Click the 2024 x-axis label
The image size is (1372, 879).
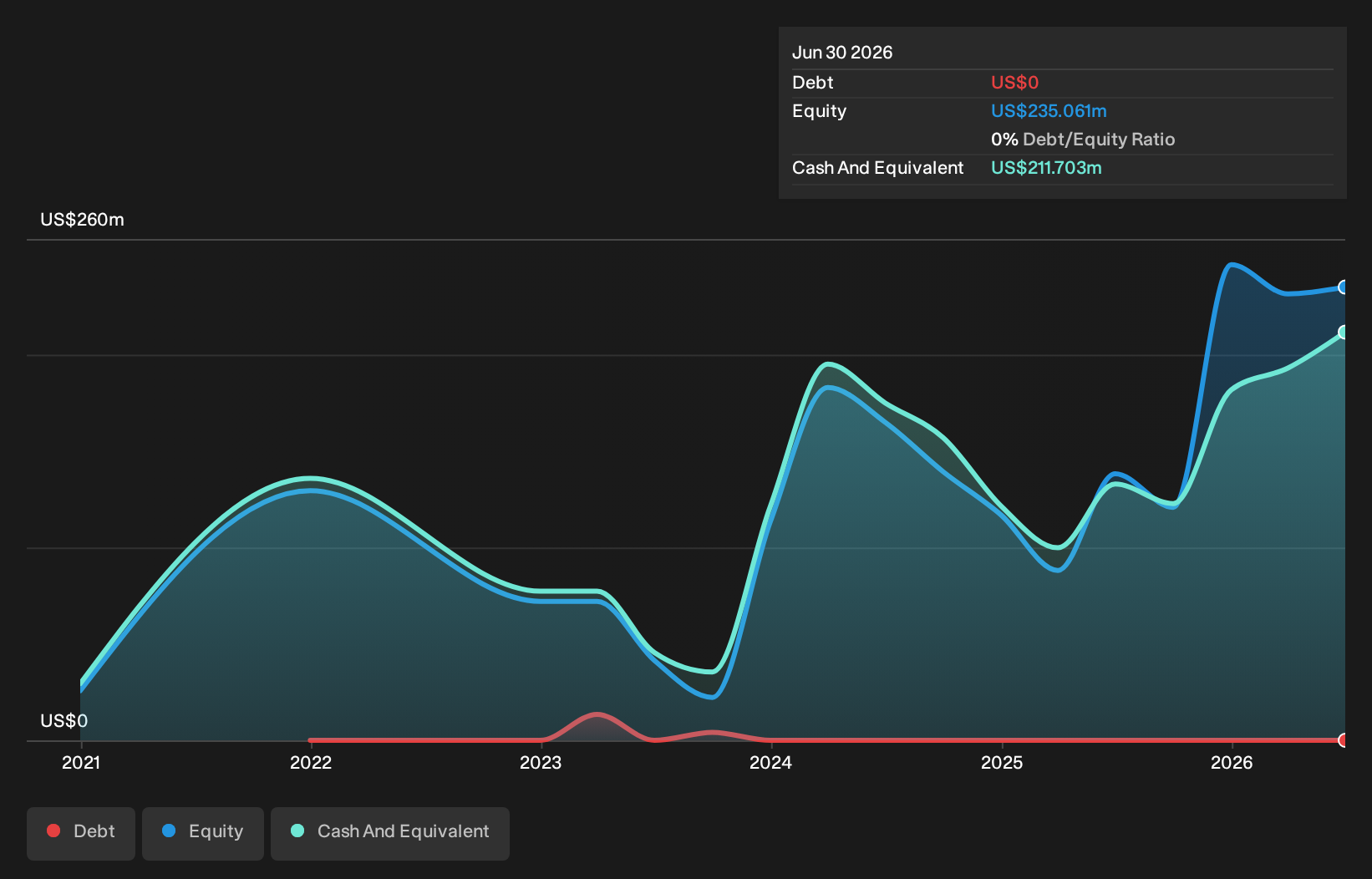[770, 762]
